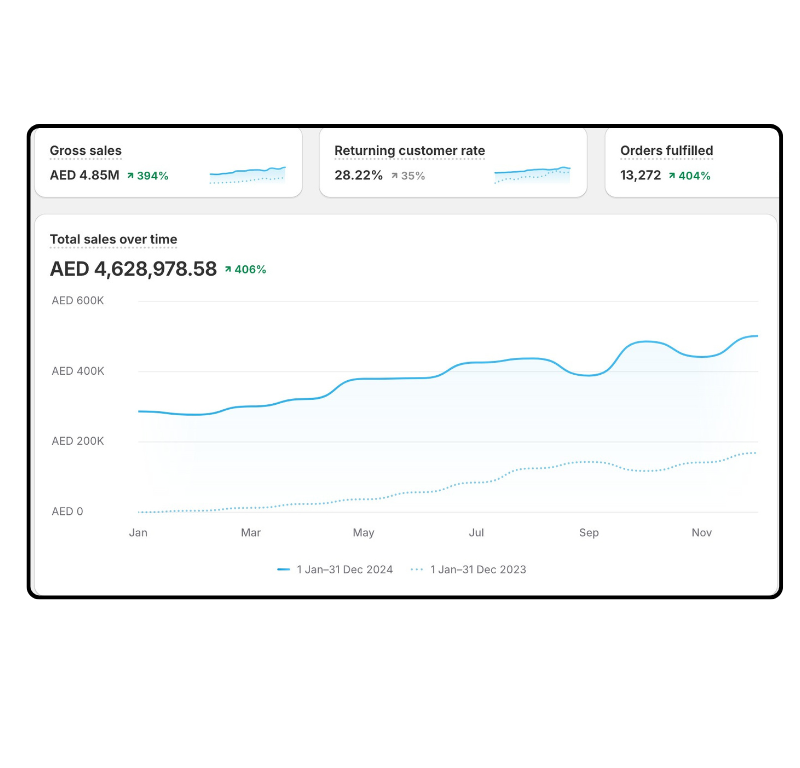This screenshot has width=800, height=768.
Task: Click the green arrow beside 406%
Action: pyautogui.click(x=228, y=269)
